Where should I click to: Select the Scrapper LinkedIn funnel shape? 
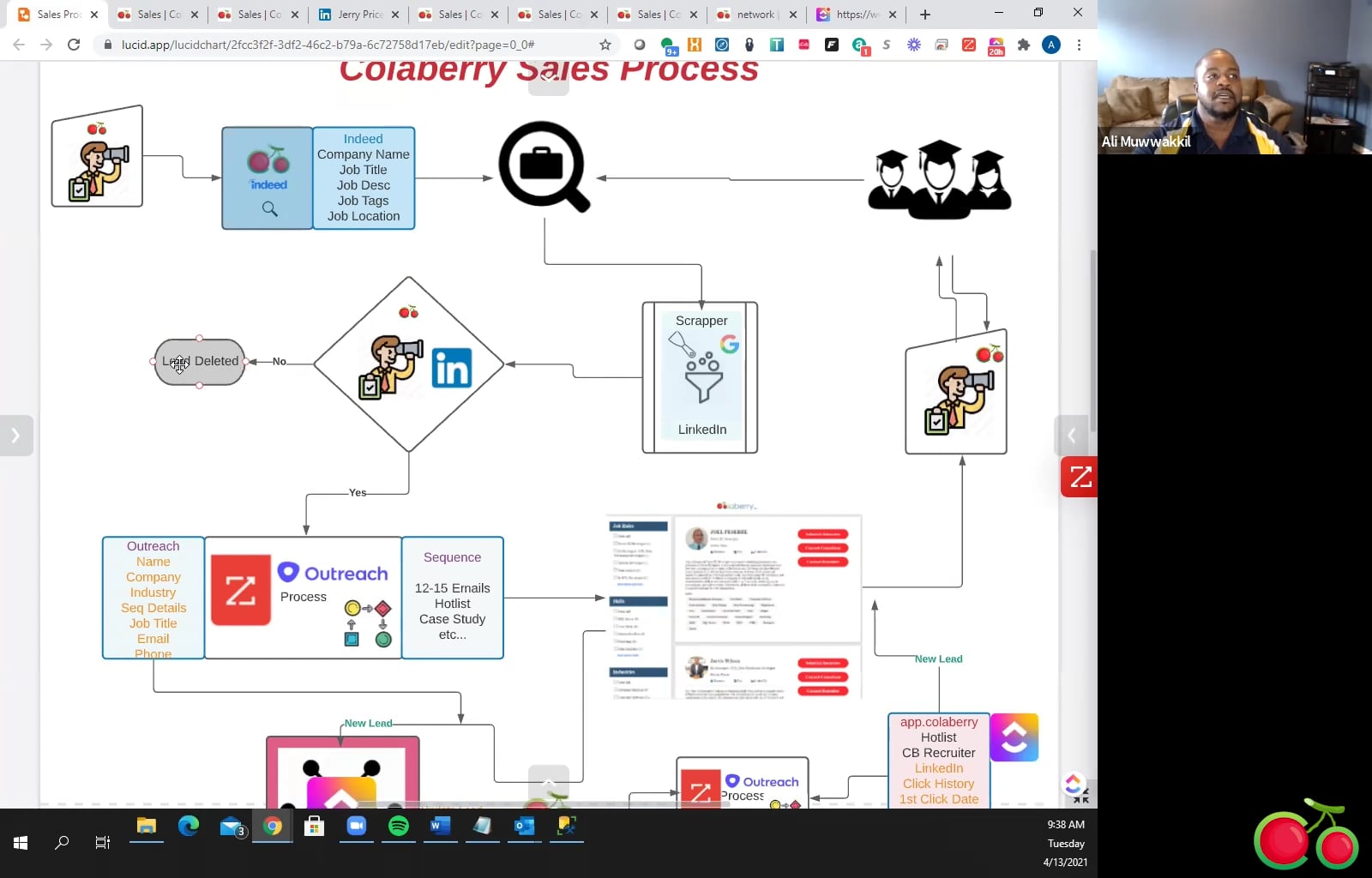tap(700, 377)
